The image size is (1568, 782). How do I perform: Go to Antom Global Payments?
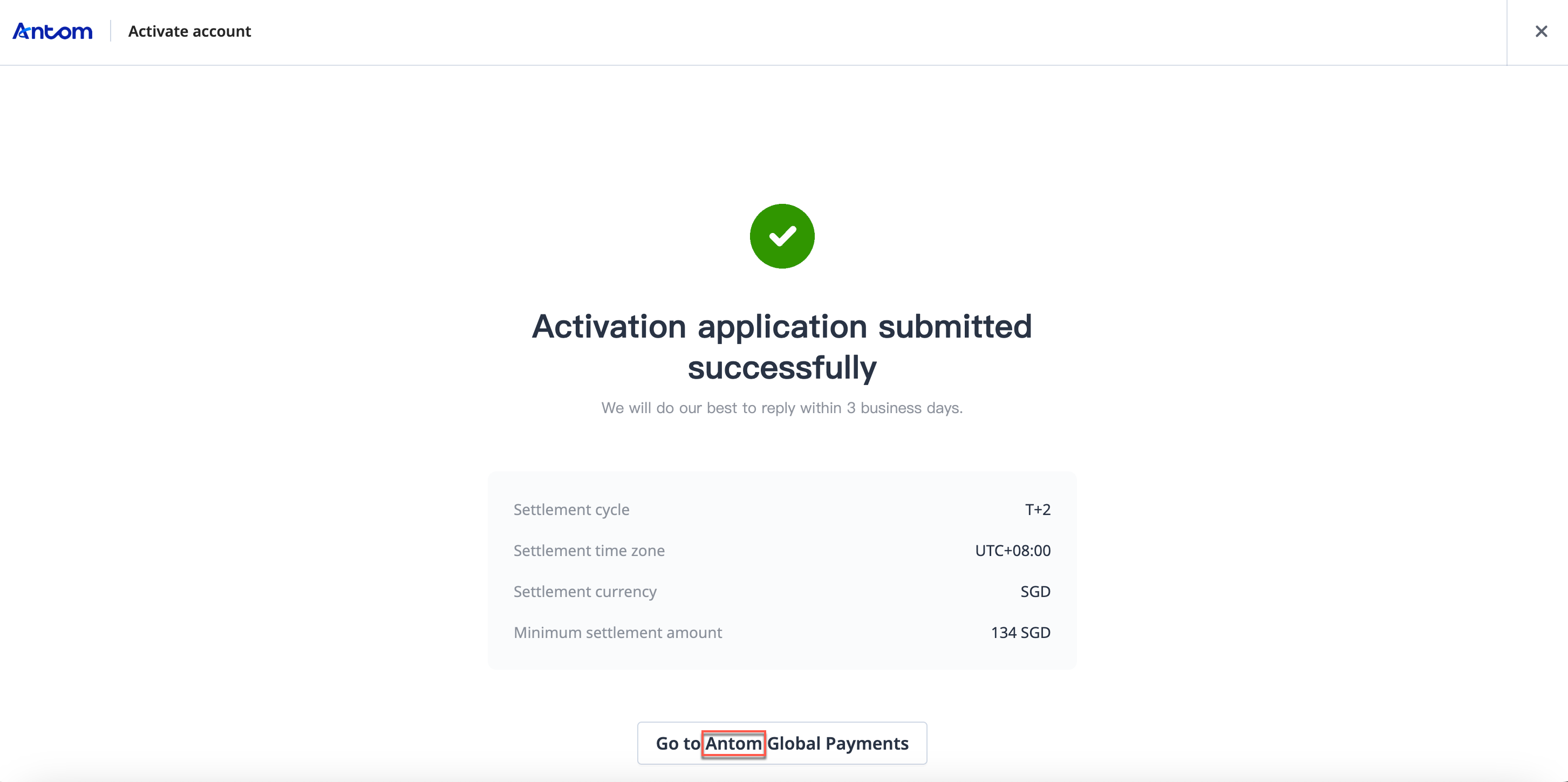click(x=781, y=743)
